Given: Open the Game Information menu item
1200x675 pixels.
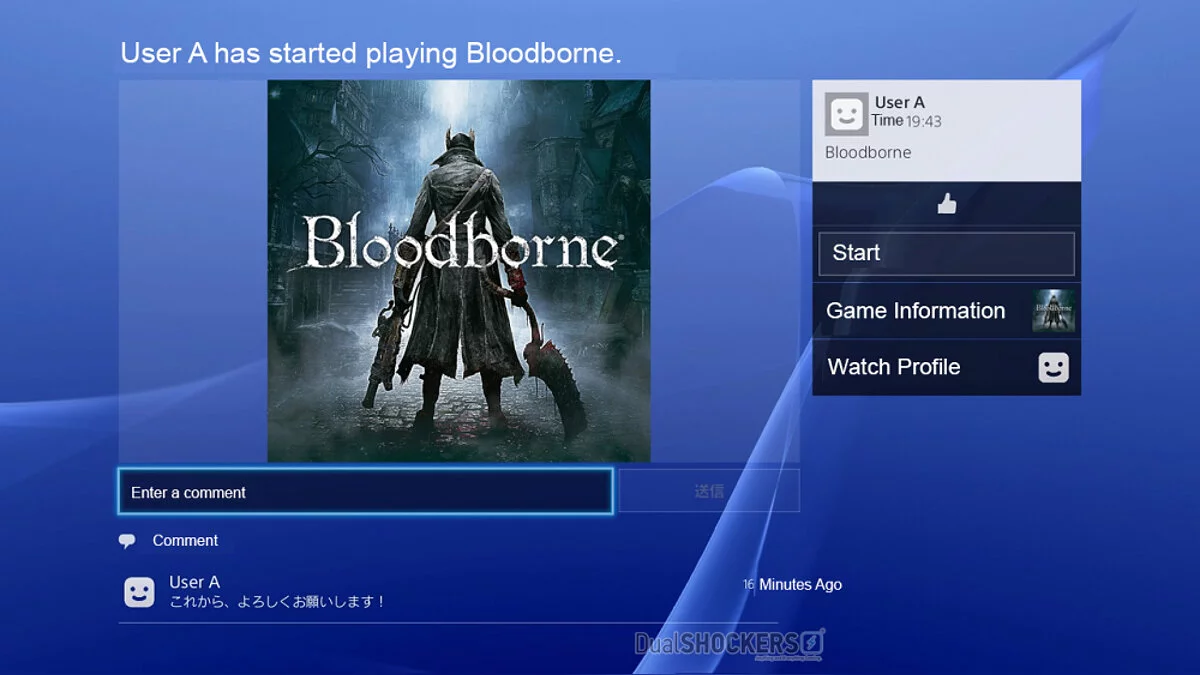Looking at the screenshot, I should [946, 311].
